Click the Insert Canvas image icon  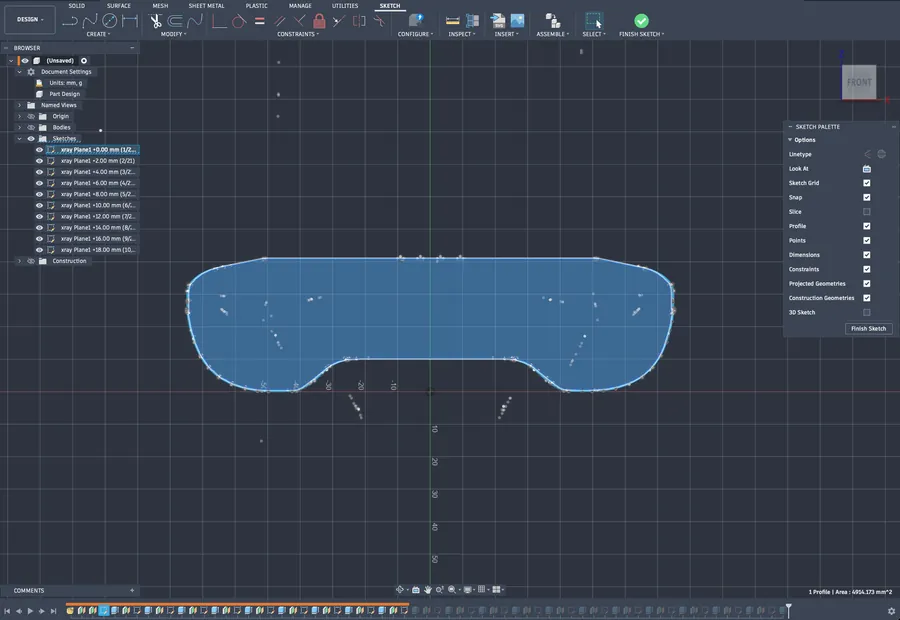click(517, 21)
